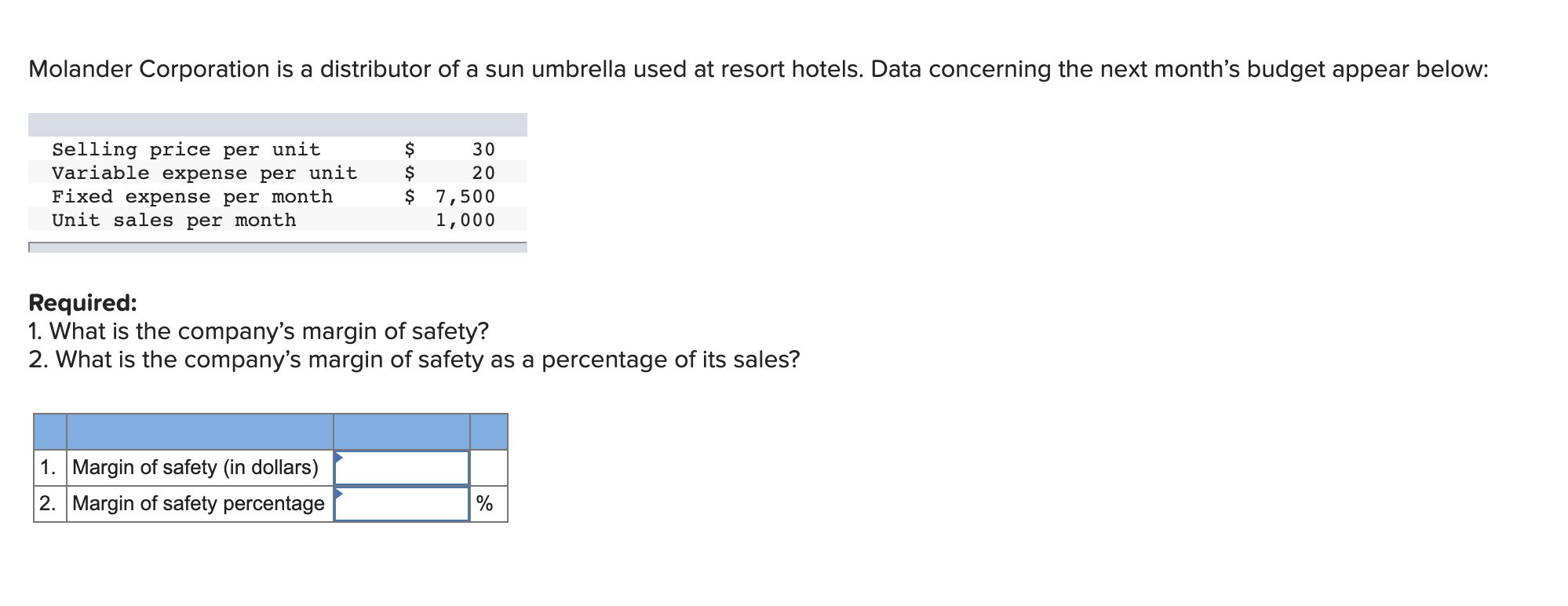Click the gray bar below the data table
The height and width of the screenshot is (606, 1568).
(277, 247)
